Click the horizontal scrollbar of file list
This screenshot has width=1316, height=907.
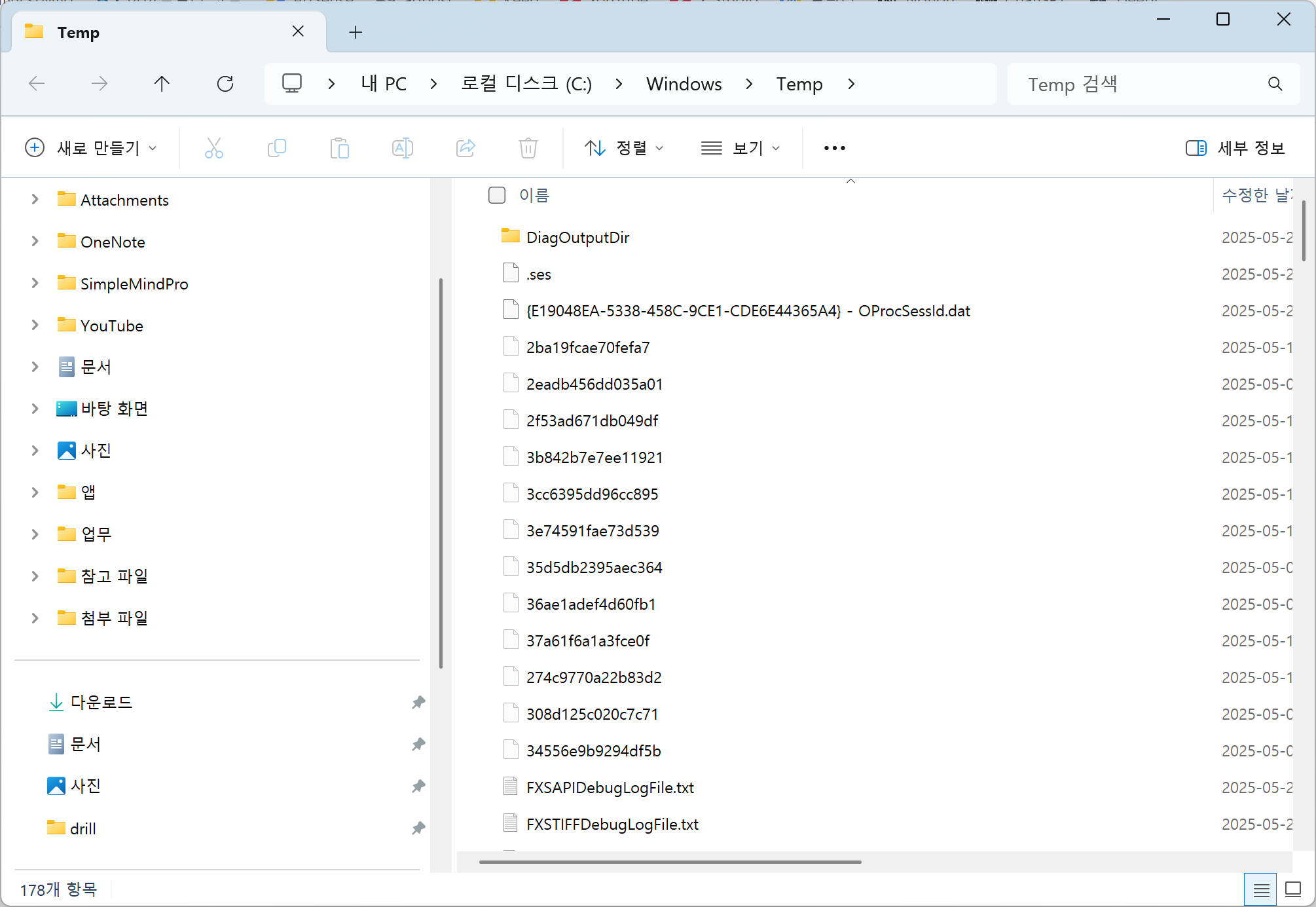[670, 862]
